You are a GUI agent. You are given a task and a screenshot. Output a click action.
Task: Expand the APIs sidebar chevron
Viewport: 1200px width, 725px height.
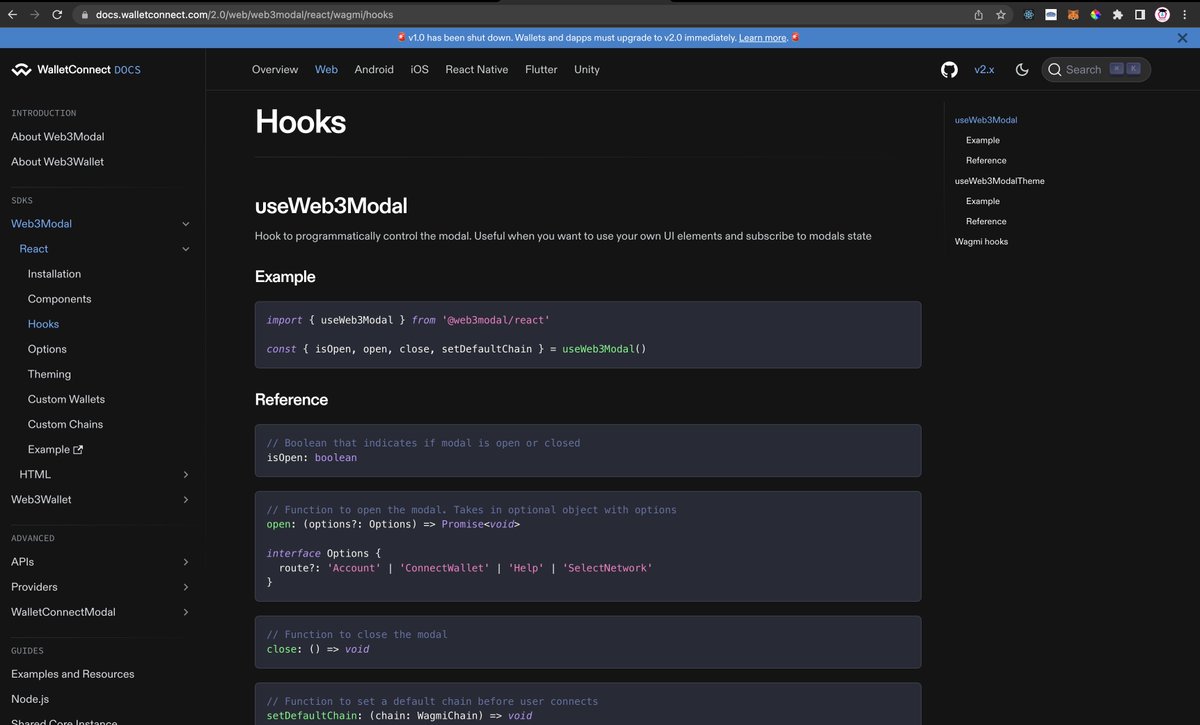[x=186, y=562]
